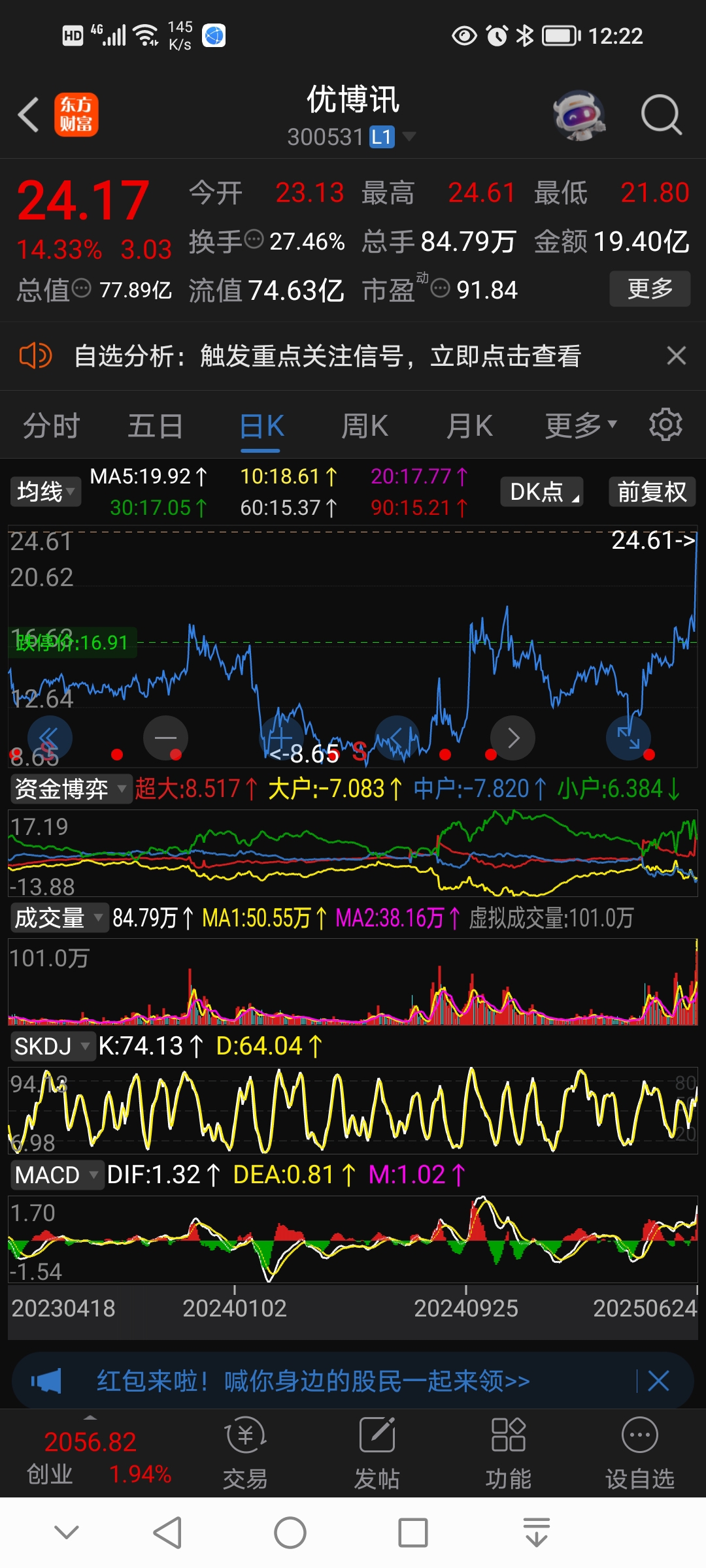Viewport: 706px width, 1568px height.
Task: Tap the back arrow icon
Action: 29,115
